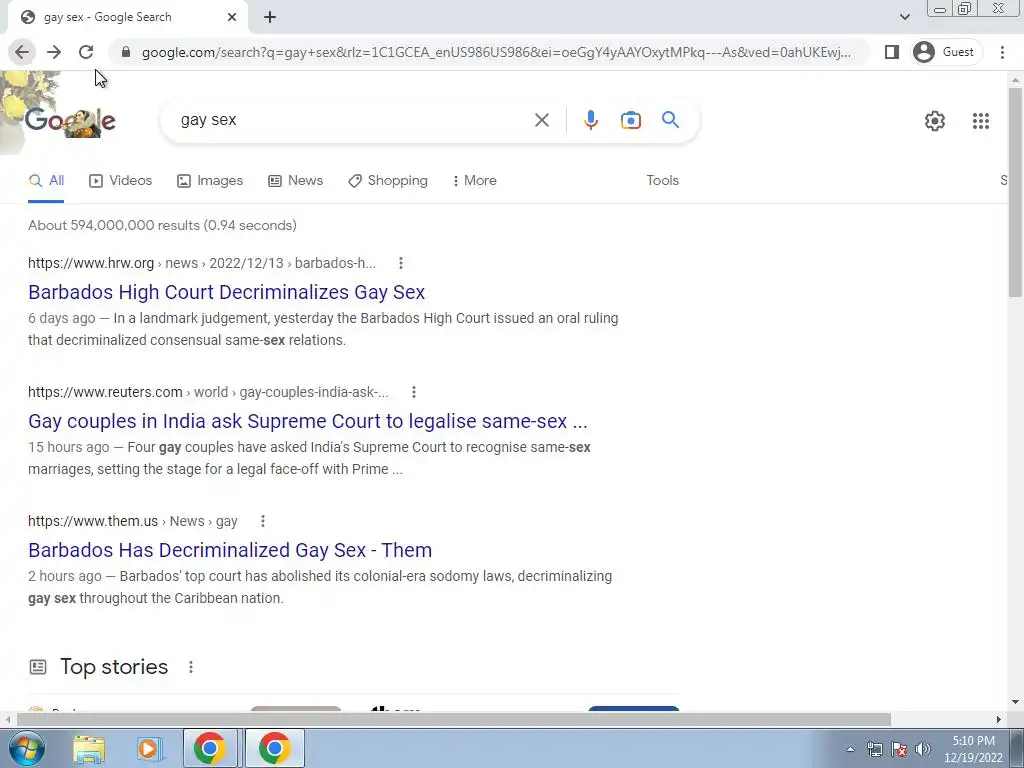Click the address bar URL
The height and width of the screenshot is (768, 1024).
click(x=496, y=52)
